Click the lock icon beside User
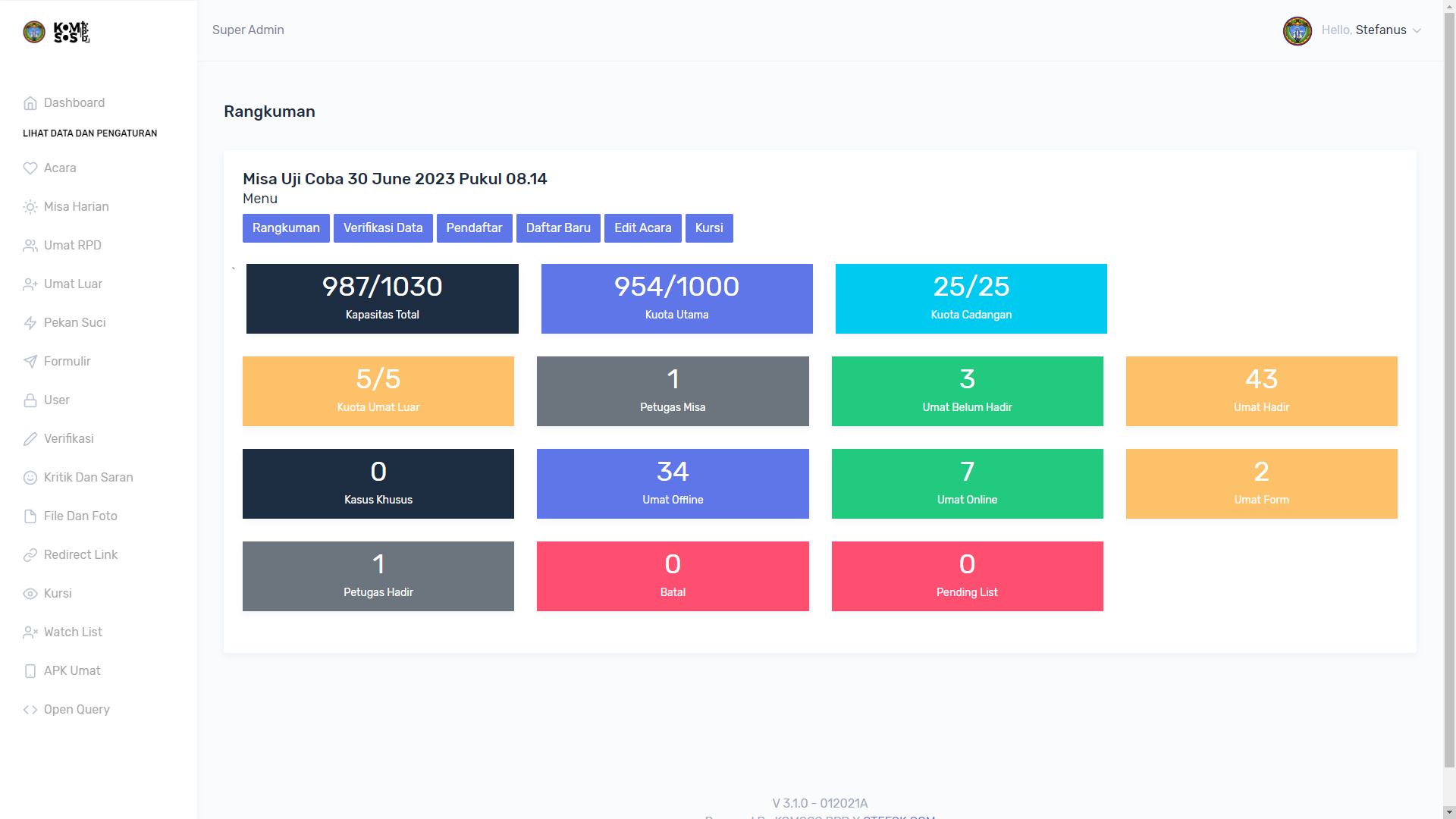The height and width of the screenshot is (819, 1456). [x=30, y=400]
